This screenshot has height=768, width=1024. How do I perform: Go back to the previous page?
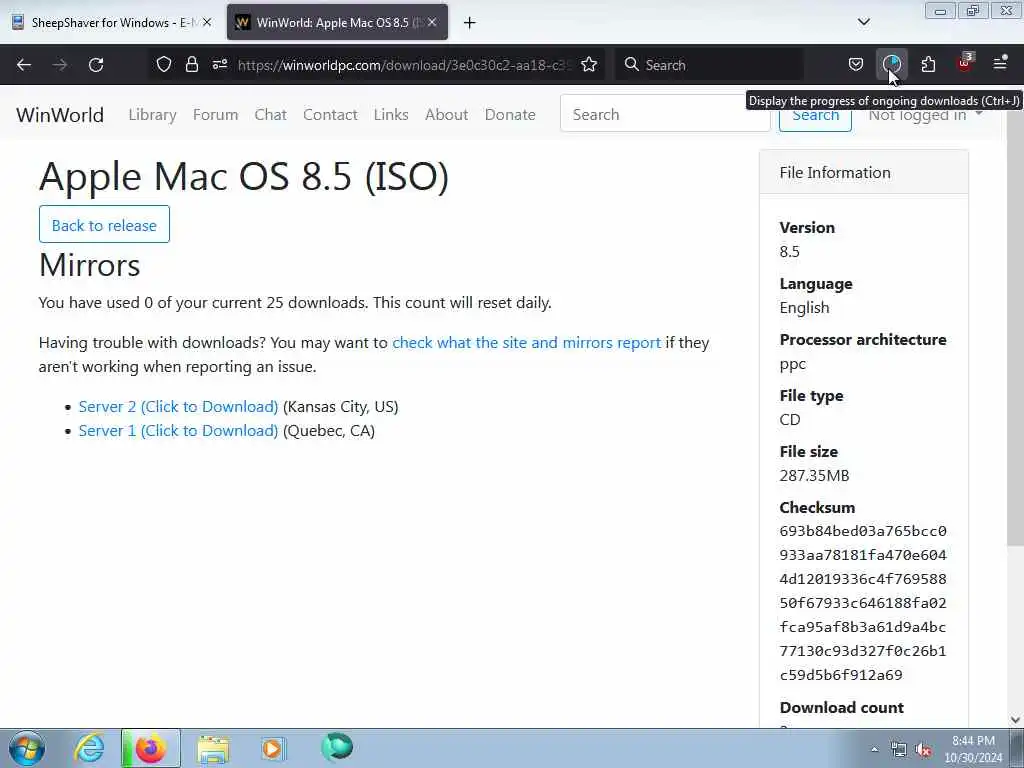(x=24, y=65)
